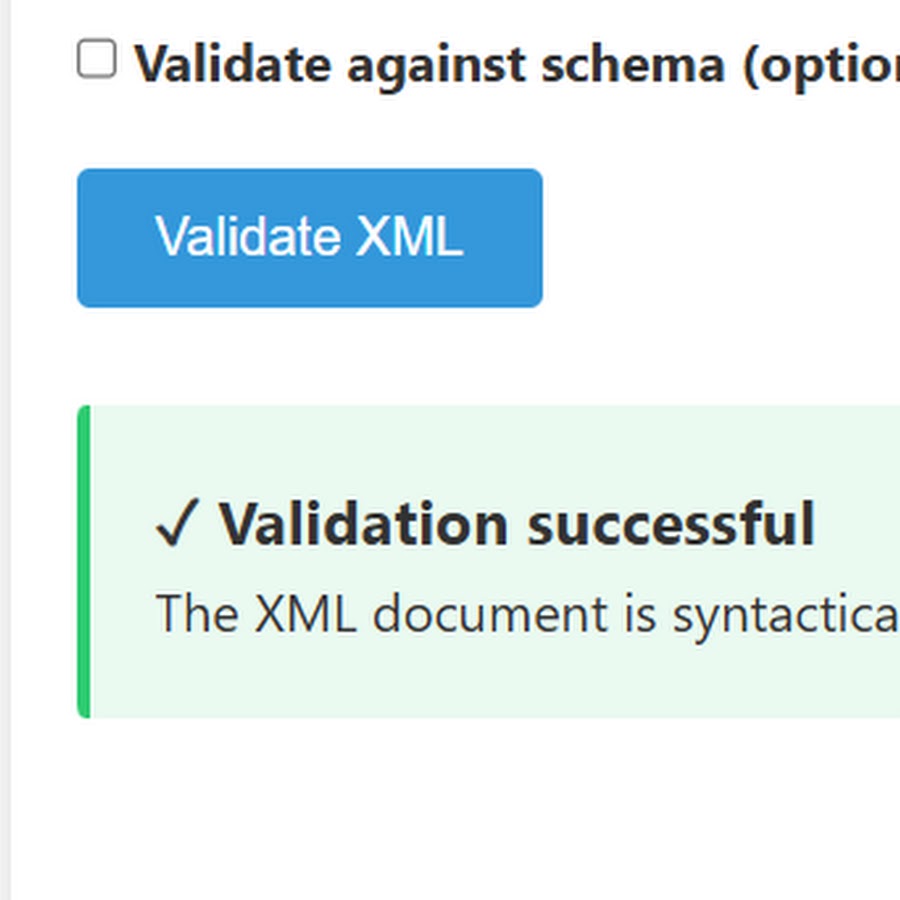Click the blank space between button and result

pyautogui.click(x=453, y=356)
